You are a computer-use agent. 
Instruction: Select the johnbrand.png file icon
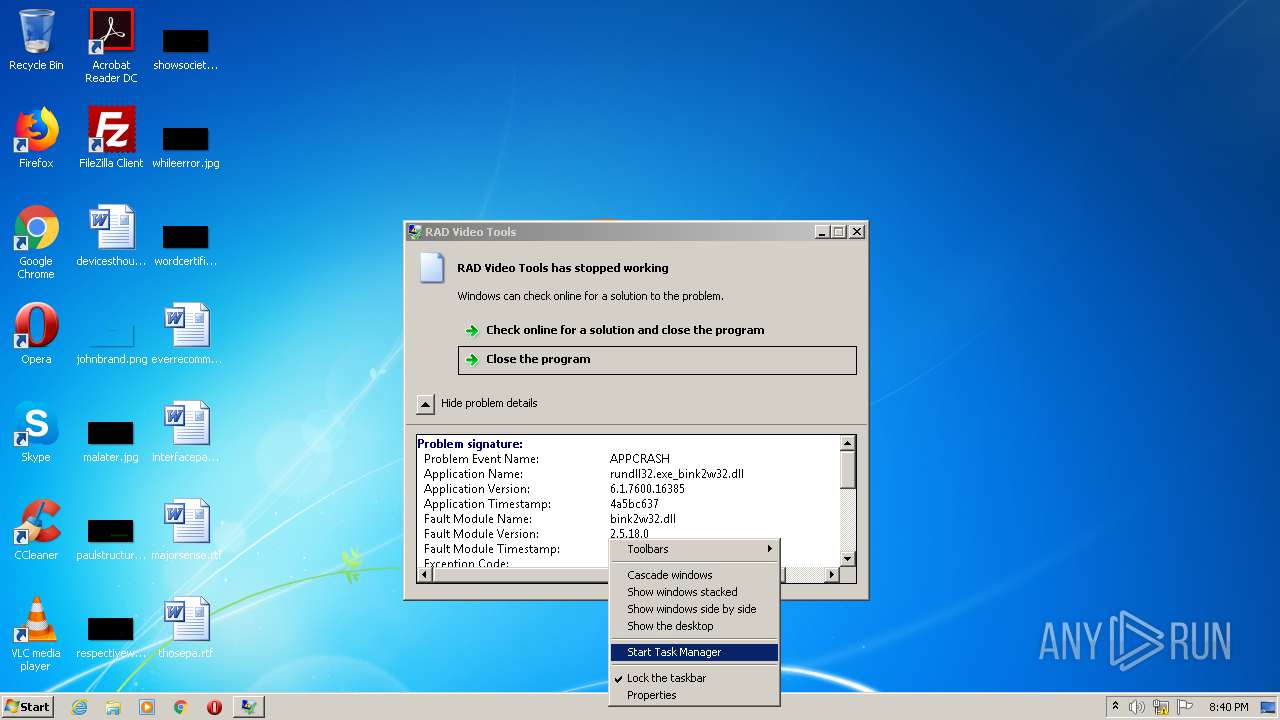tap(111, 344)
